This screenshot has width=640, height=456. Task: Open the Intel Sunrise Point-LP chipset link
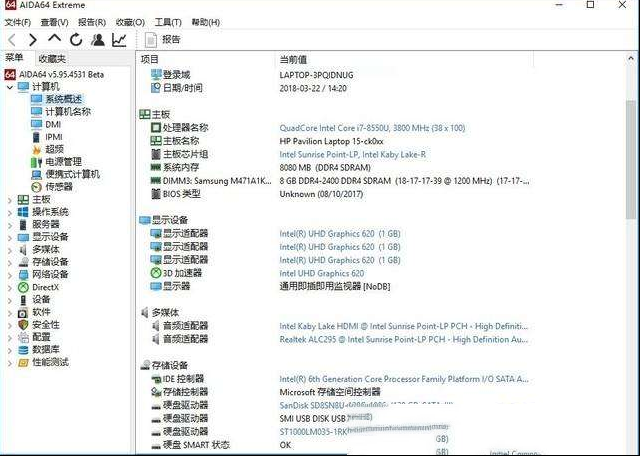tap(353, 155)
